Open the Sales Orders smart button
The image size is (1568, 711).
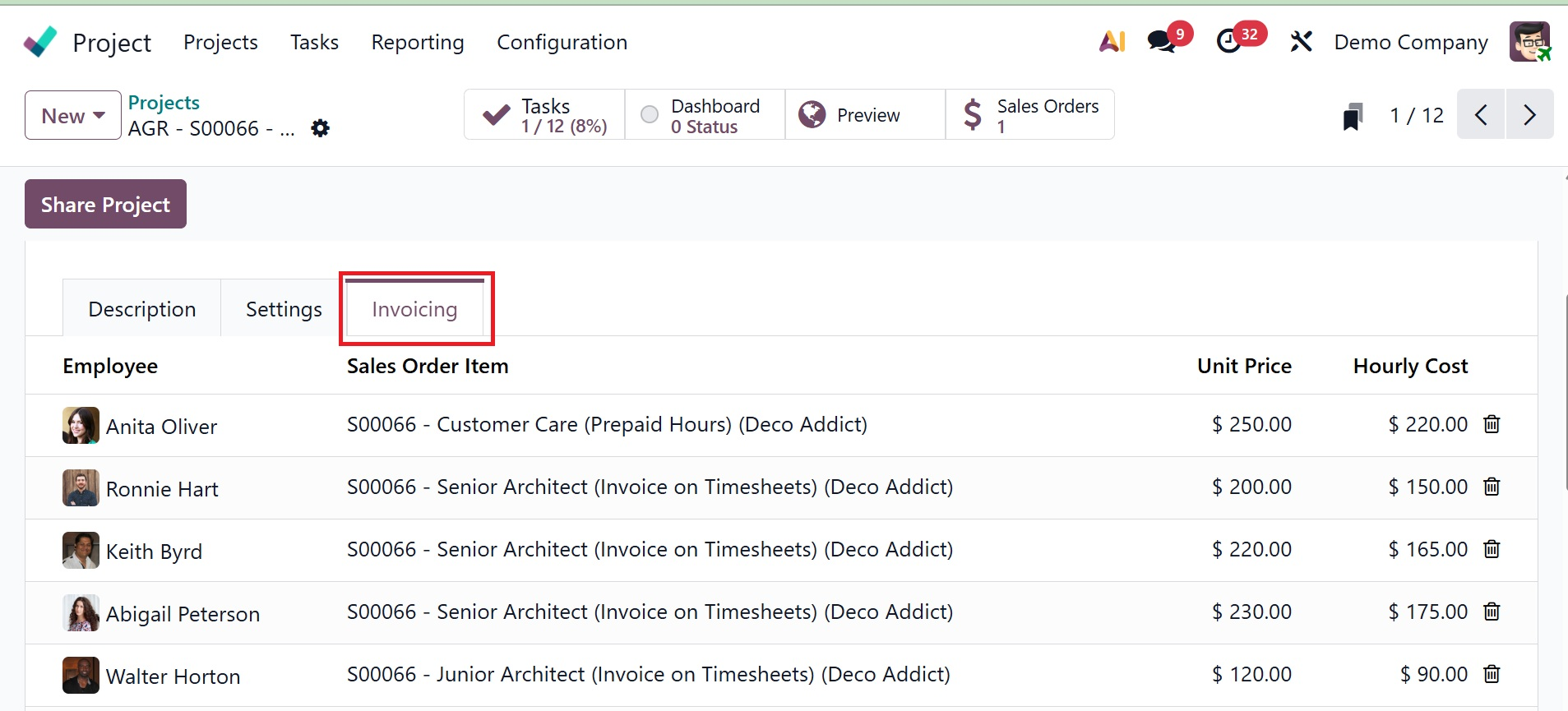coord(1029,115)
